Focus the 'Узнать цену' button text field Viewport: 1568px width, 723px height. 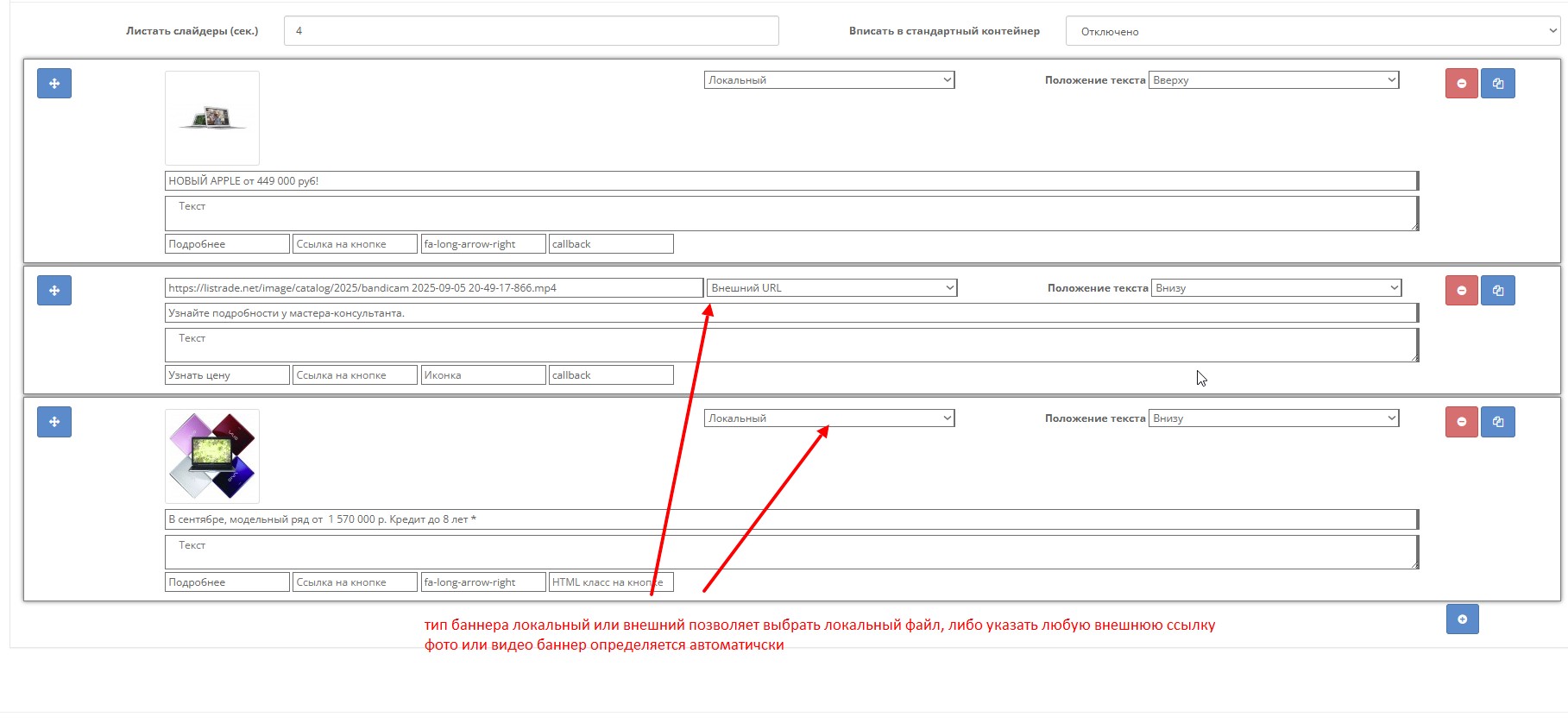227,375
